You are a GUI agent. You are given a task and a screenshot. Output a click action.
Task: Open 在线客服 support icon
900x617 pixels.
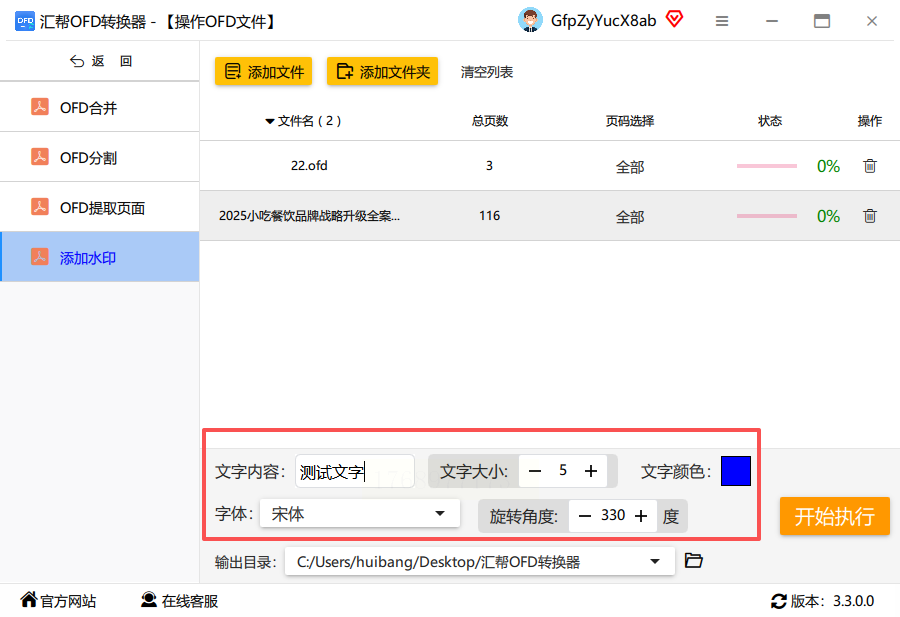tap(149, 600)
